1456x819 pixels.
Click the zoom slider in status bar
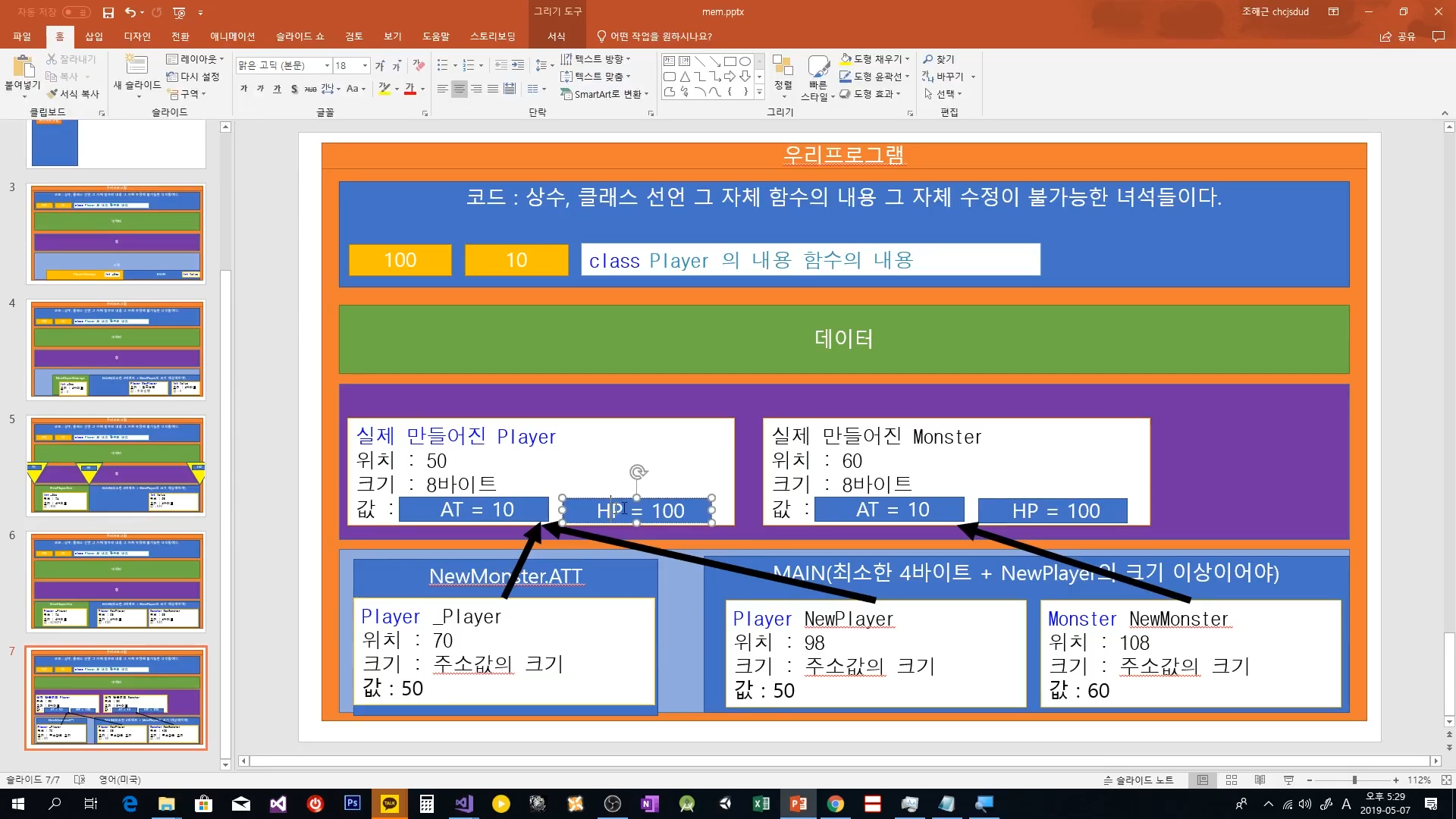(1354, 780)
